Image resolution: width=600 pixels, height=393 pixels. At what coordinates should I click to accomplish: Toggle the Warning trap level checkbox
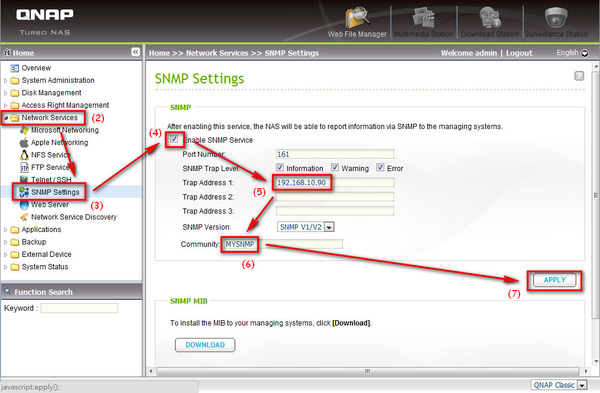[335, 168]
